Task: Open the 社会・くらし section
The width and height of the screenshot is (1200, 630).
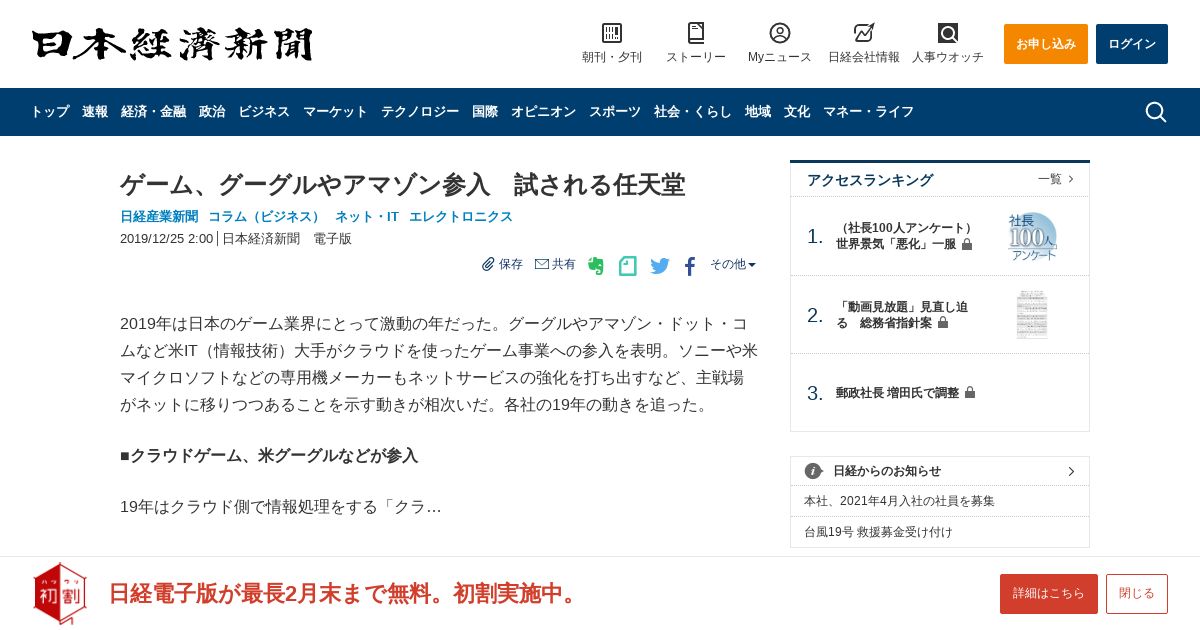Action: click(x=693, y=112)
